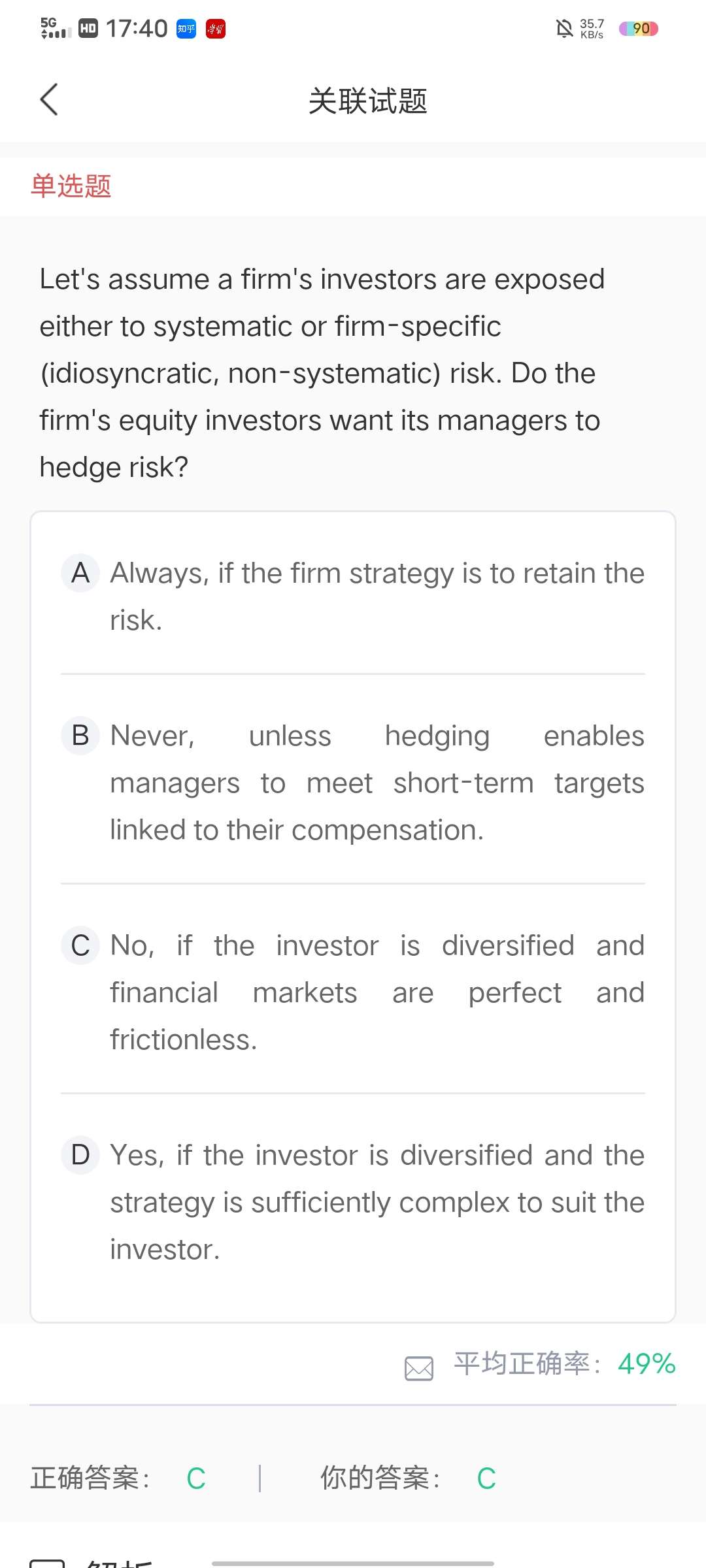Tap the Zhihu notification icon

[x=186, y=29]
